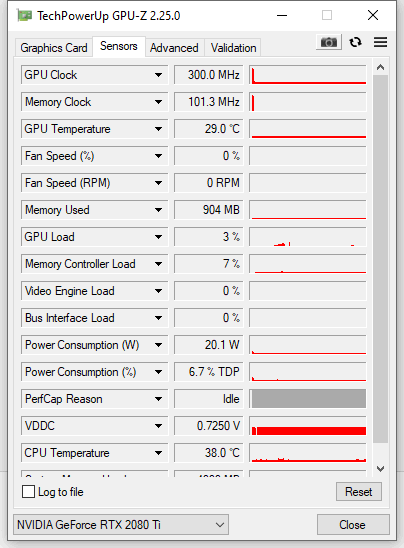
Task: Click the Reset button
Action: 359,492
